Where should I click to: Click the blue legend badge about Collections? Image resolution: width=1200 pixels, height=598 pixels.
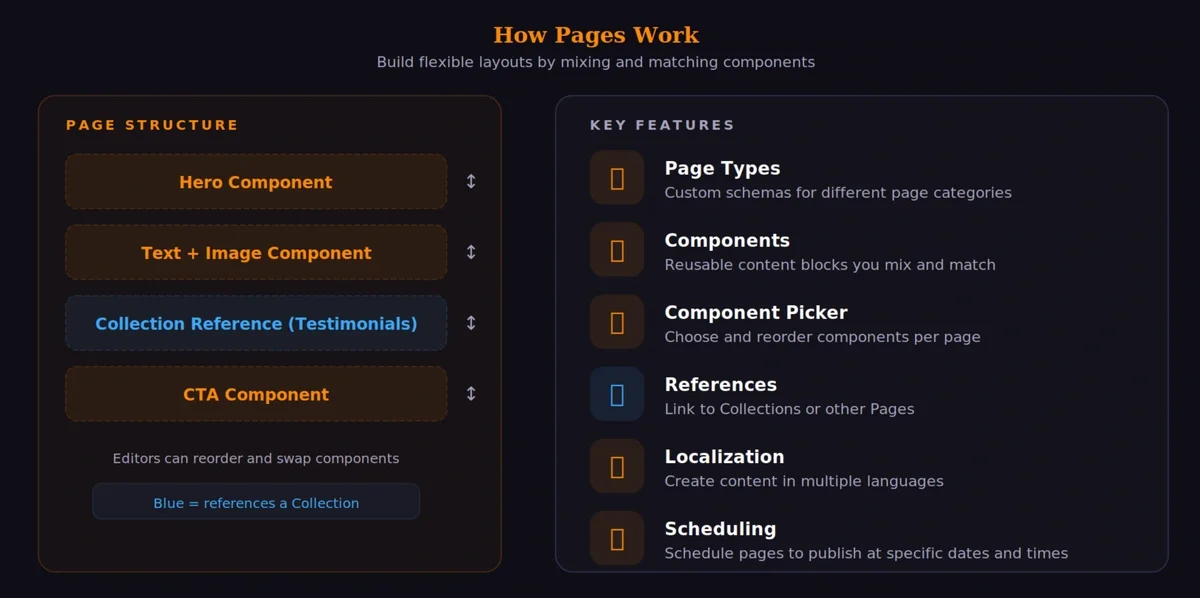[x=256, y=502]
